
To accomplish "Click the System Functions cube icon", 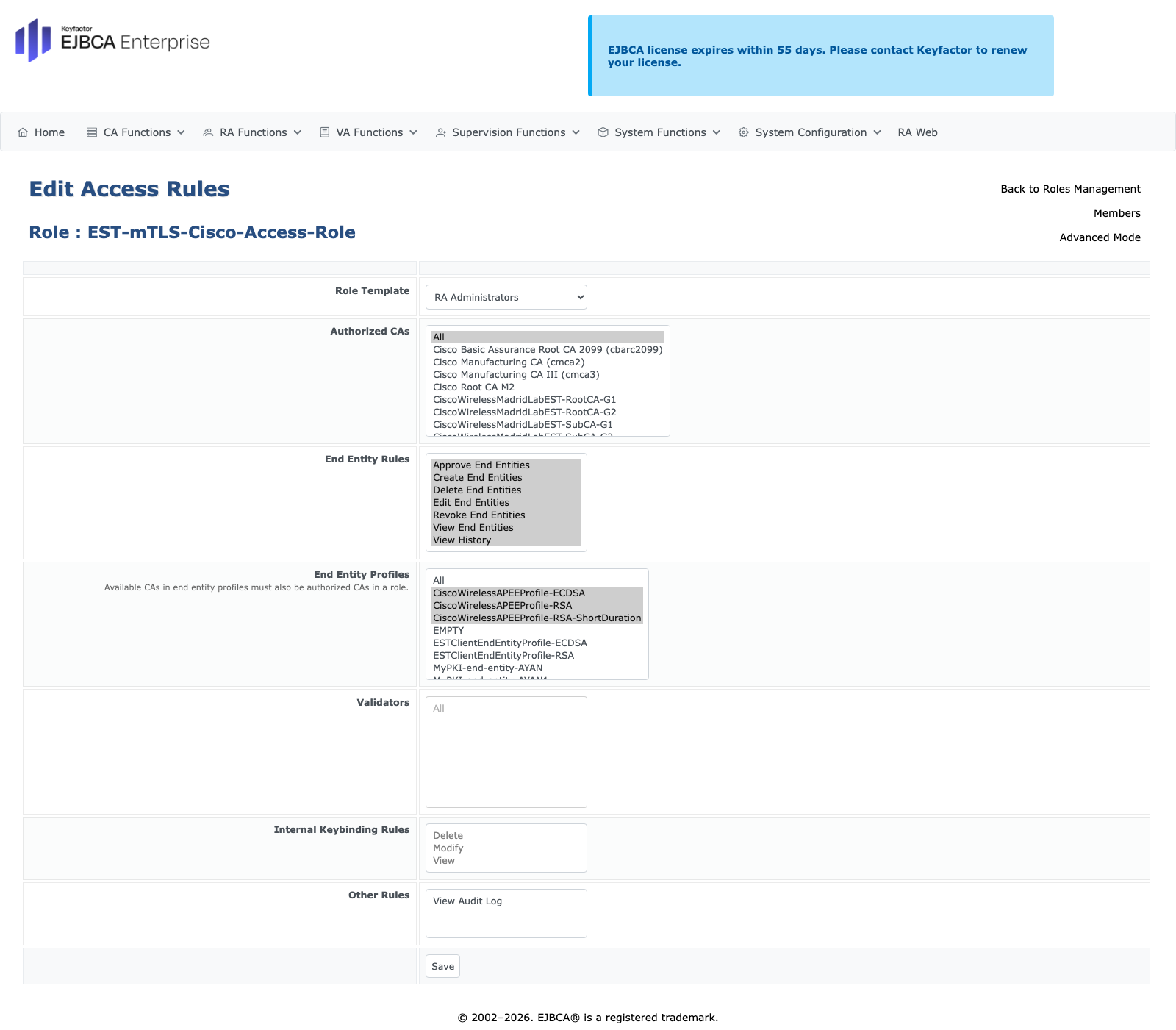I will pyautogui.click(x=603, y=132).
